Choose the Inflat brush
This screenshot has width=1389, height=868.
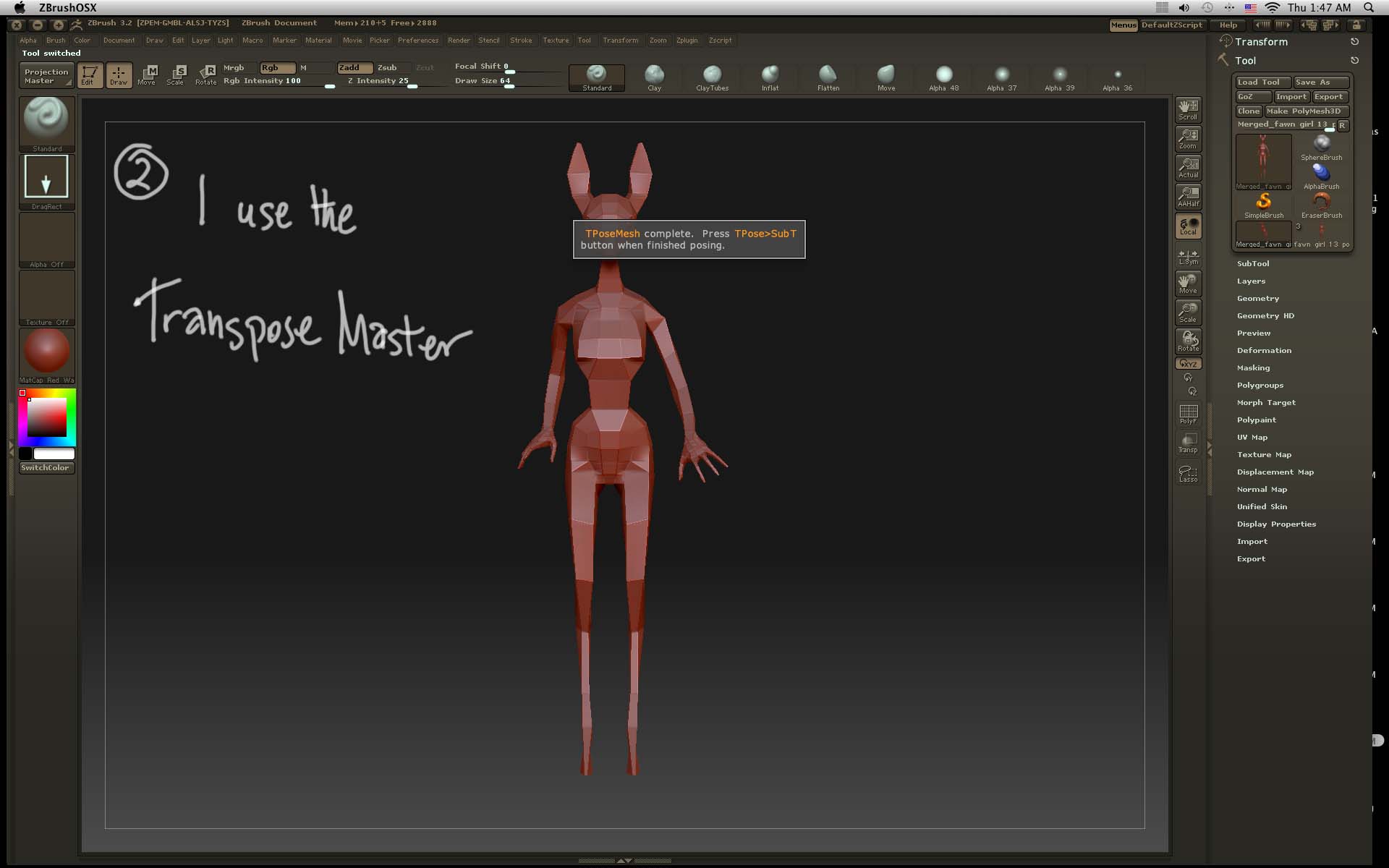point(770,76)
